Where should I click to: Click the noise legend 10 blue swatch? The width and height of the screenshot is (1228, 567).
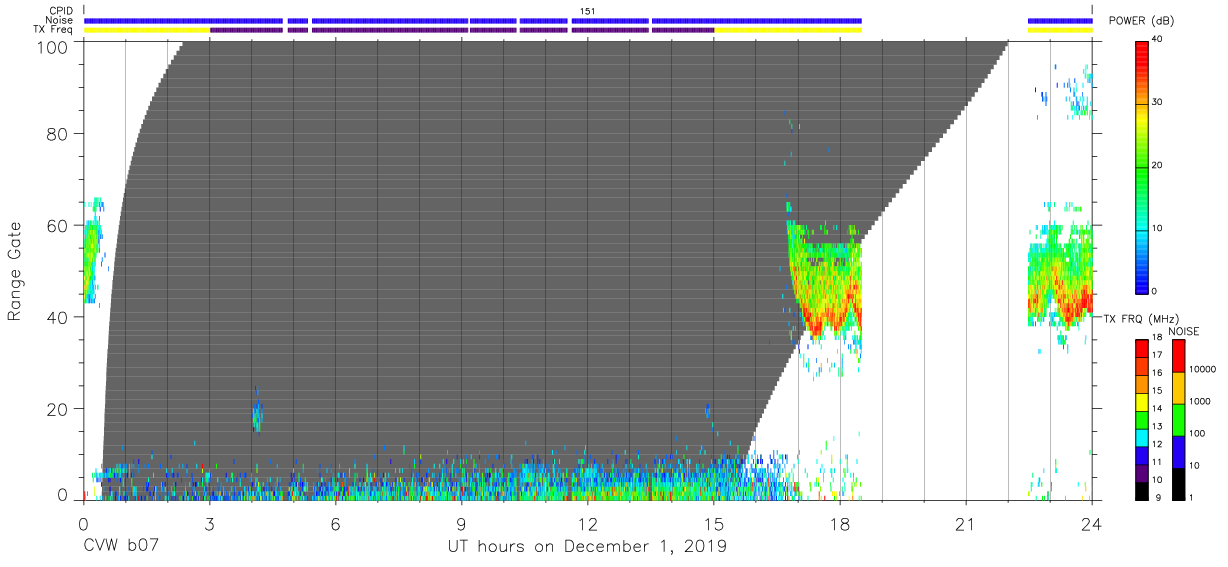tap(1177, 451)
